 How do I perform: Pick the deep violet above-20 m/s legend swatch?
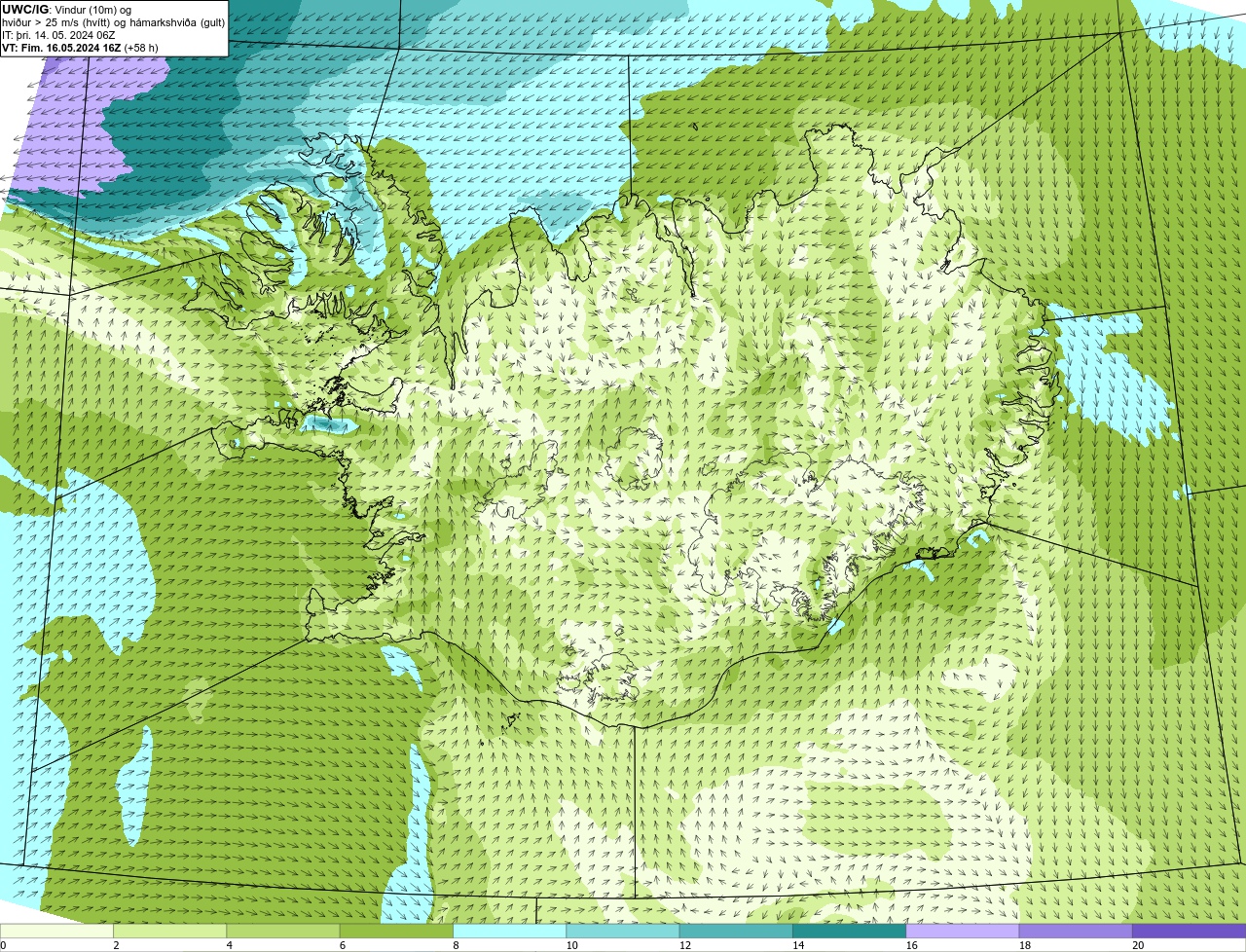pos(1190,932)
